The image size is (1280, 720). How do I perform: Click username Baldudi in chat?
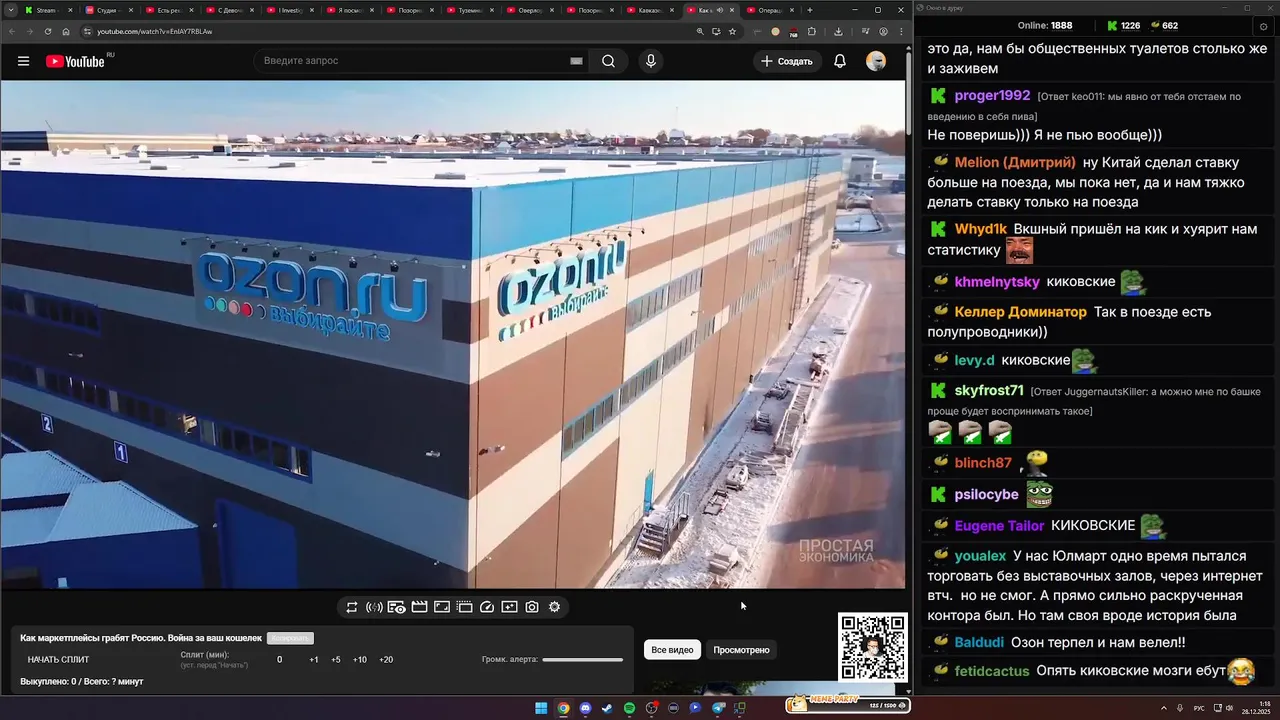click(979, 642)
